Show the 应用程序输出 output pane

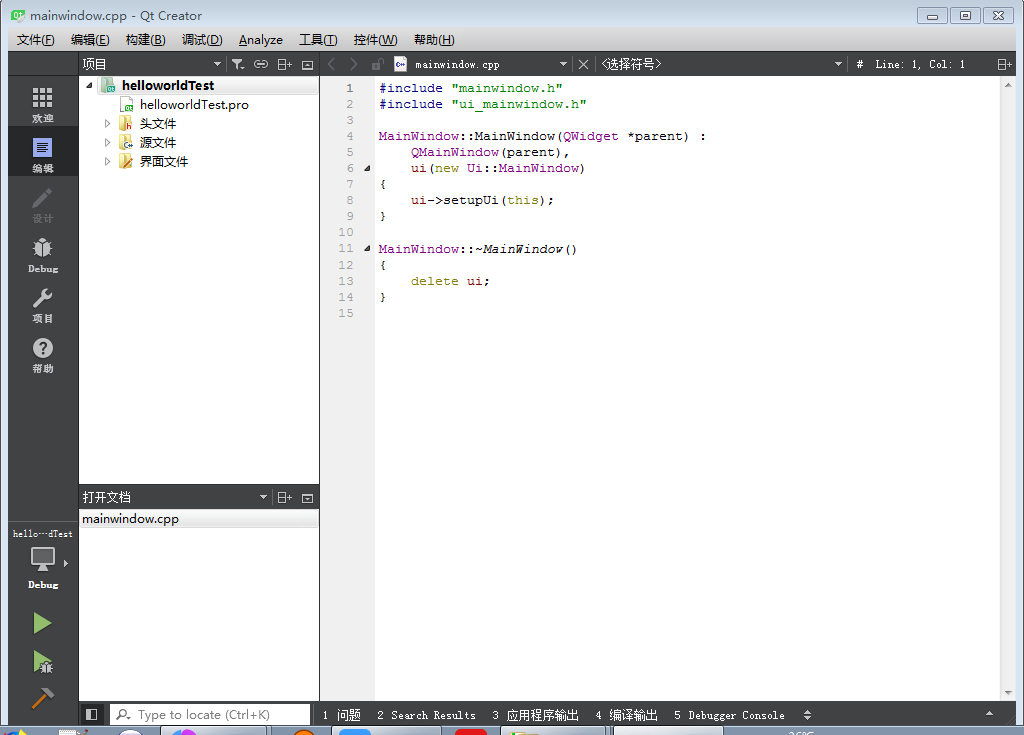click(x=535, y=715)
